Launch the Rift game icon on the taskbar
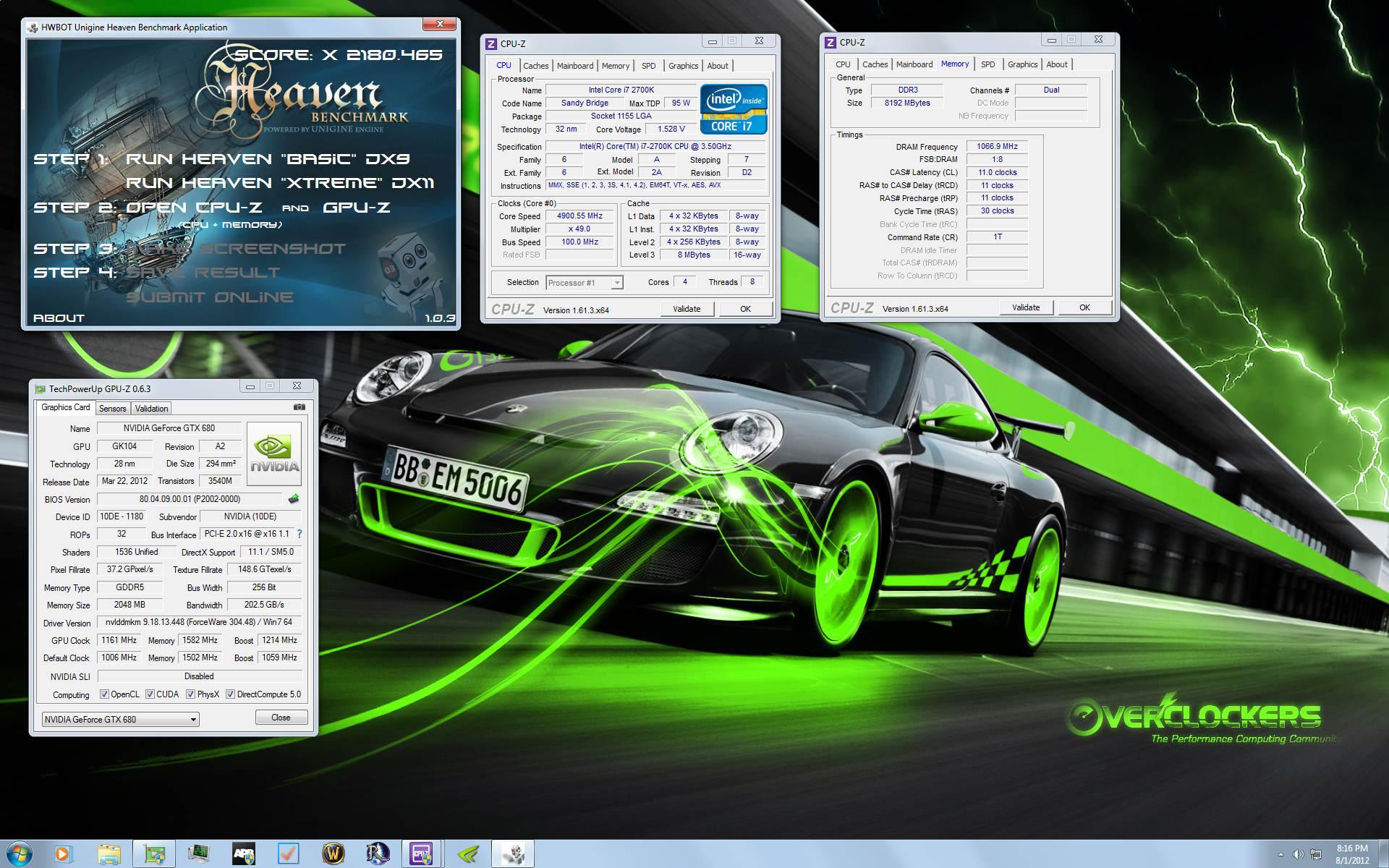 (x=378, y=854)
